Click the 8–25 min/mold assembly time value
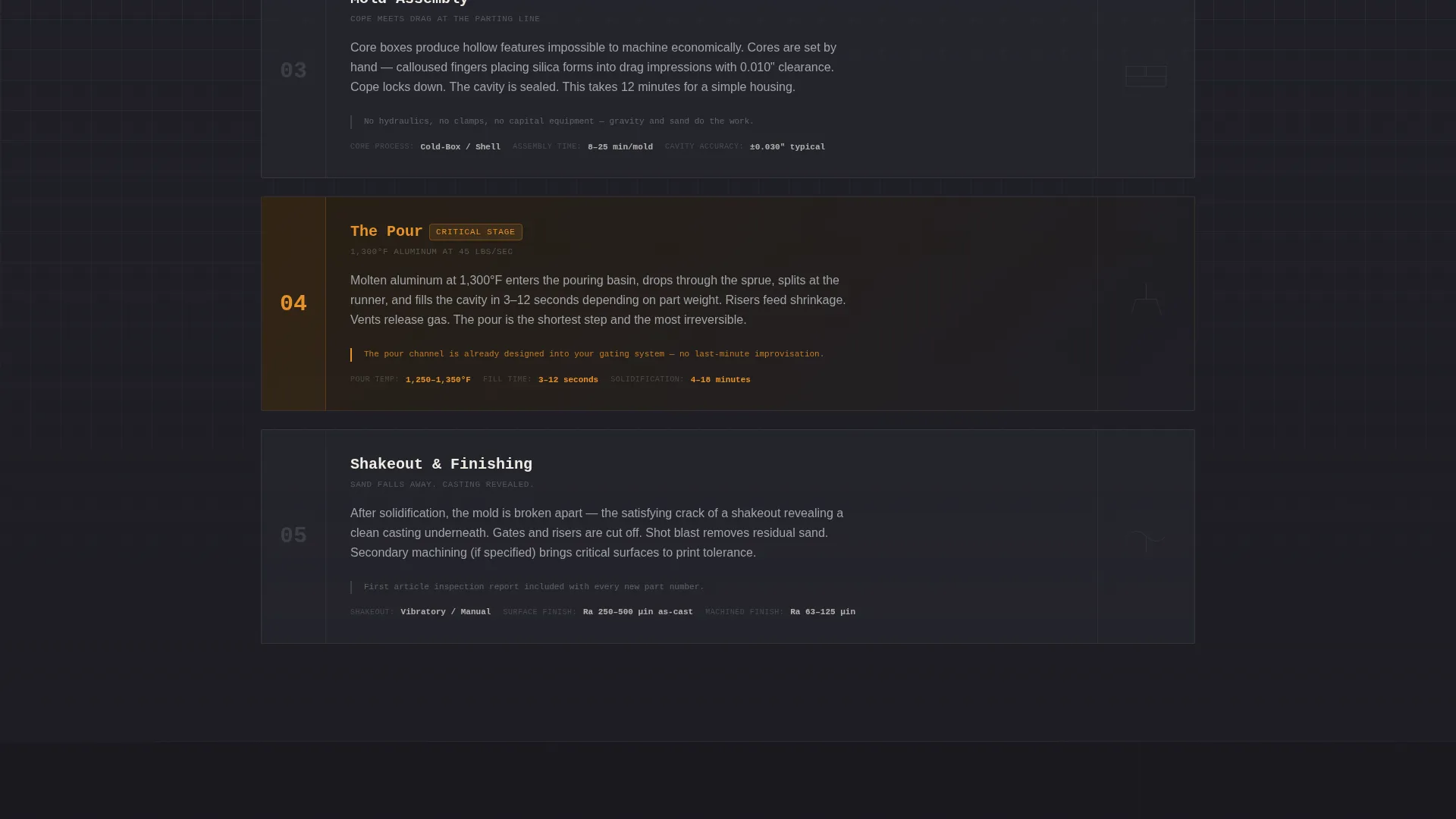Viewport: 1456px width, 819px height. 620,147
